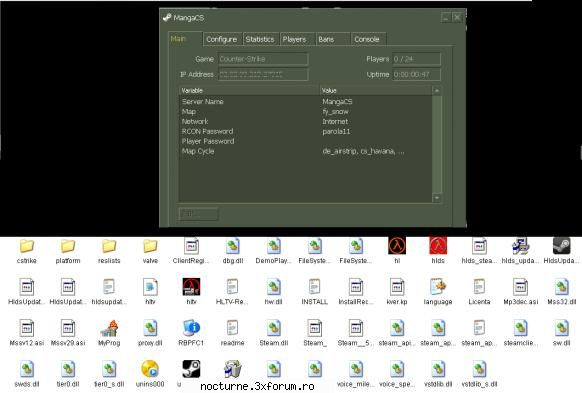Select the Player Password row

click(305, 141)
